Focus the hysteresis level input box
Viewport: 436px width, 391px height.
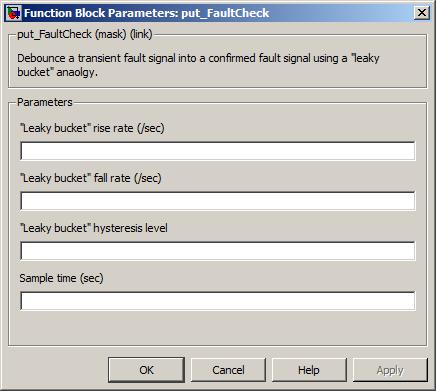(218, 251)
